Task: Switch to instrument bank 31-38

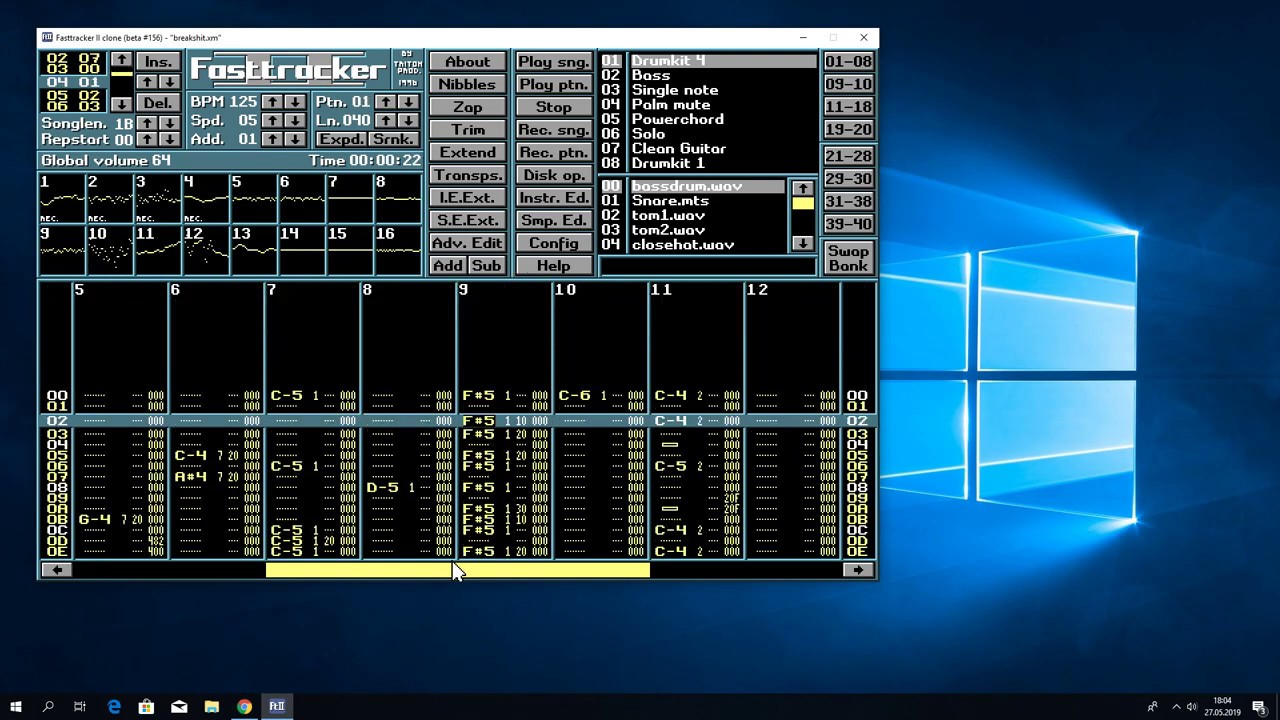Action: click(x=848, y=201)
